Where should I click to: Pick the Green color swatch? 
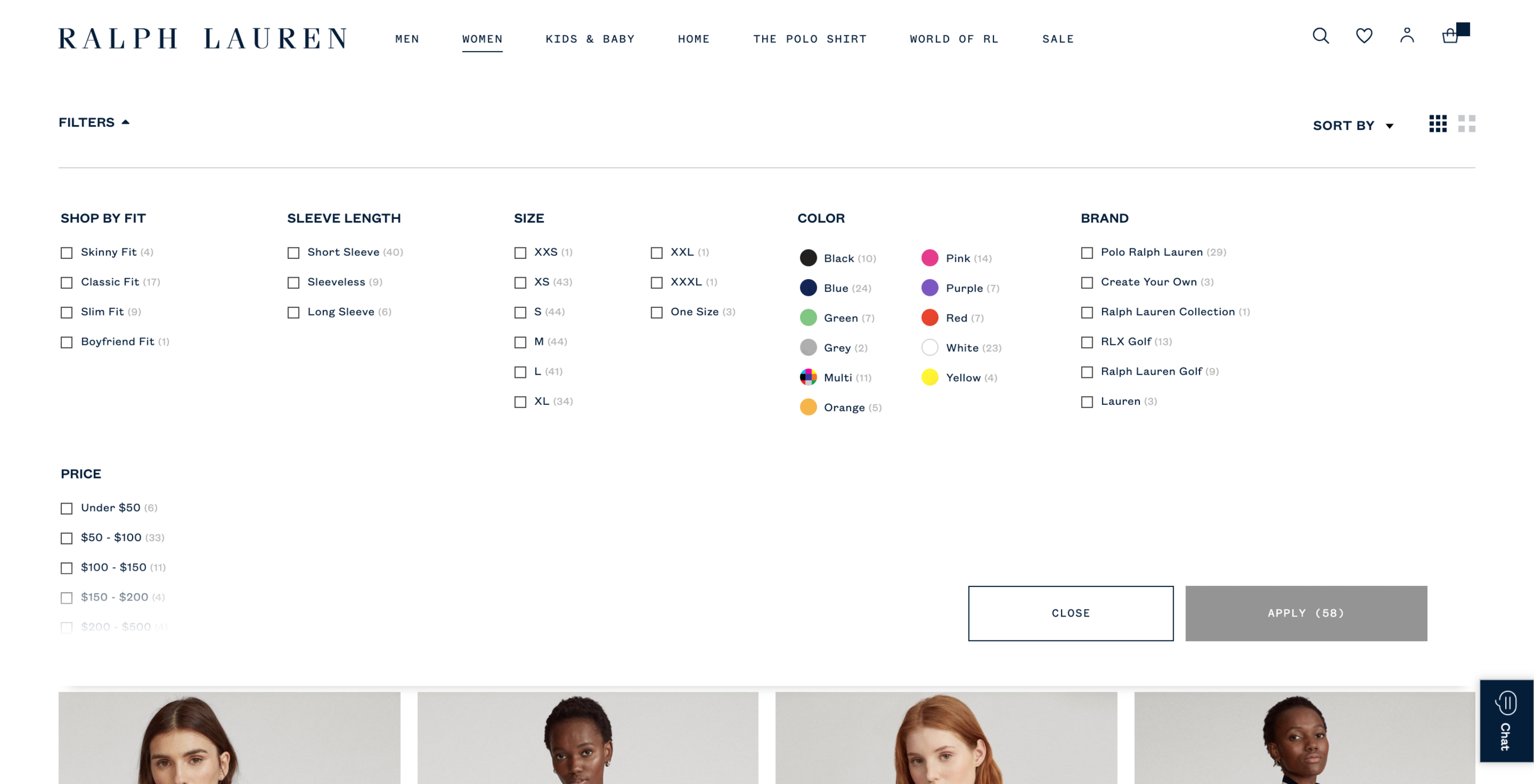pos(808,318)
